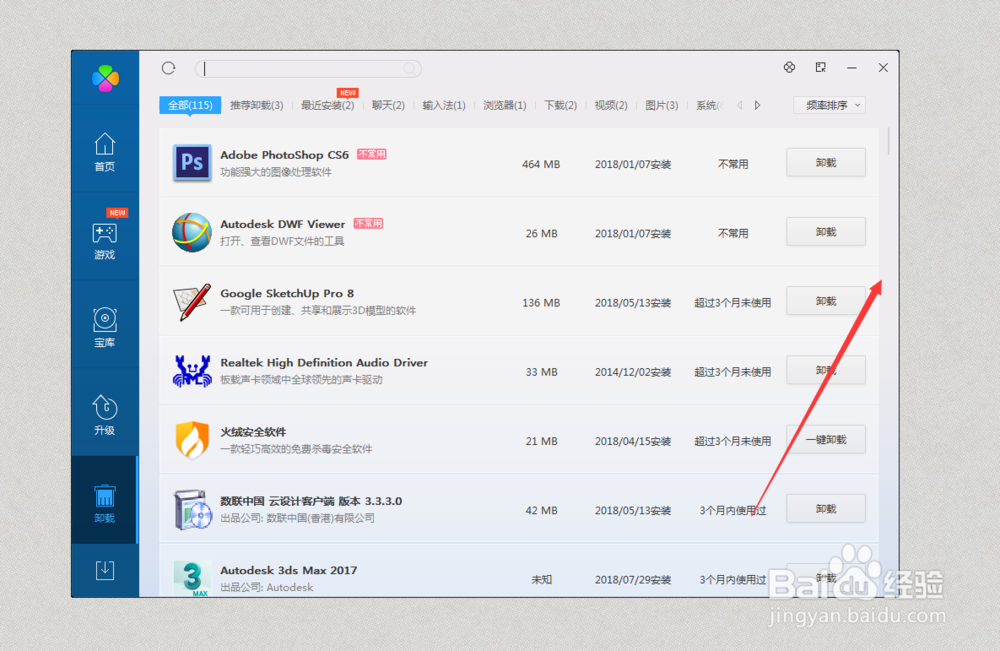Minimize the software manager window

[x=851, y=68]
